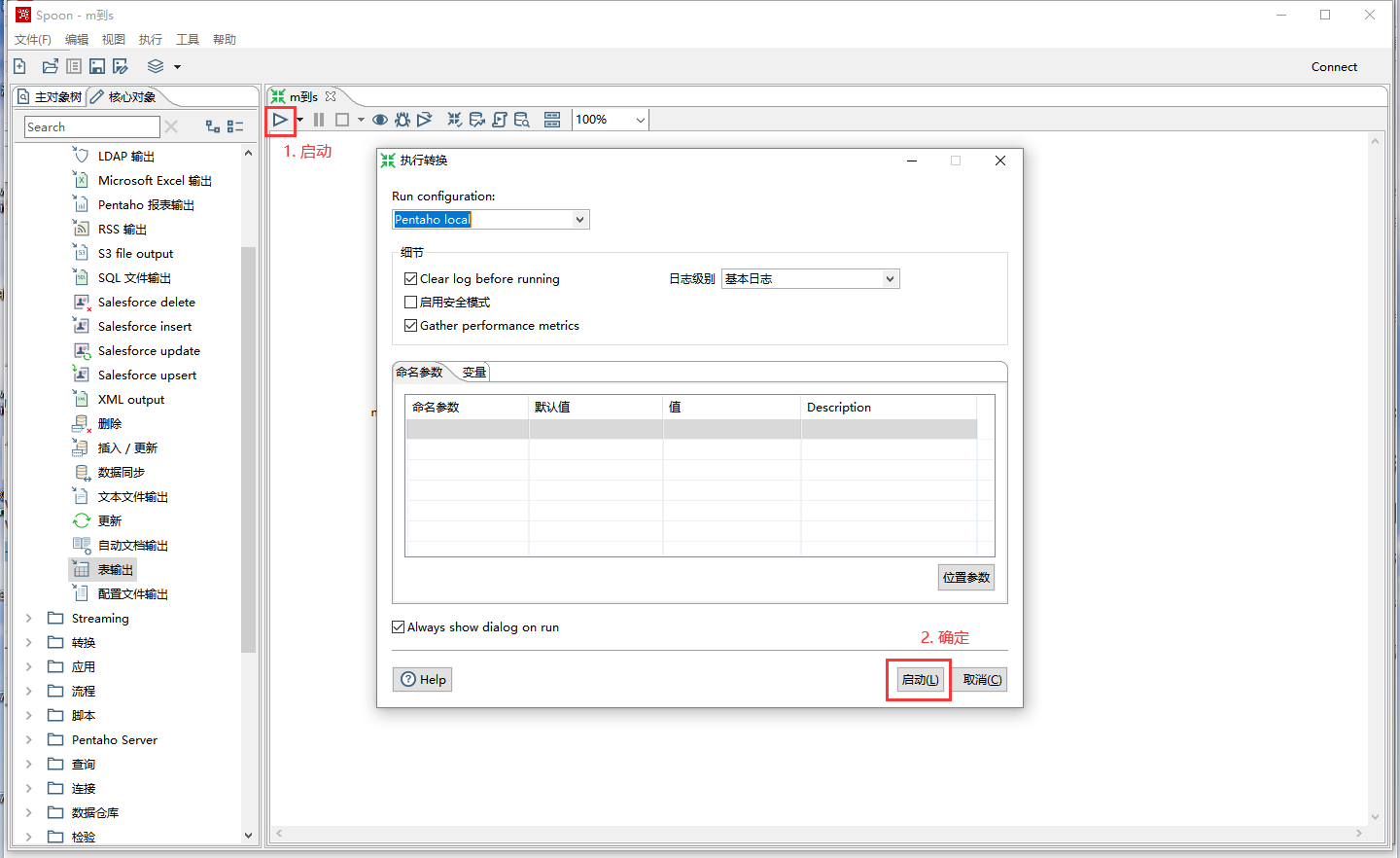Toggle Clear log before running checkbox
Image resolution: width=1400 pixels, height=858 pixels.
click(410, 278)
